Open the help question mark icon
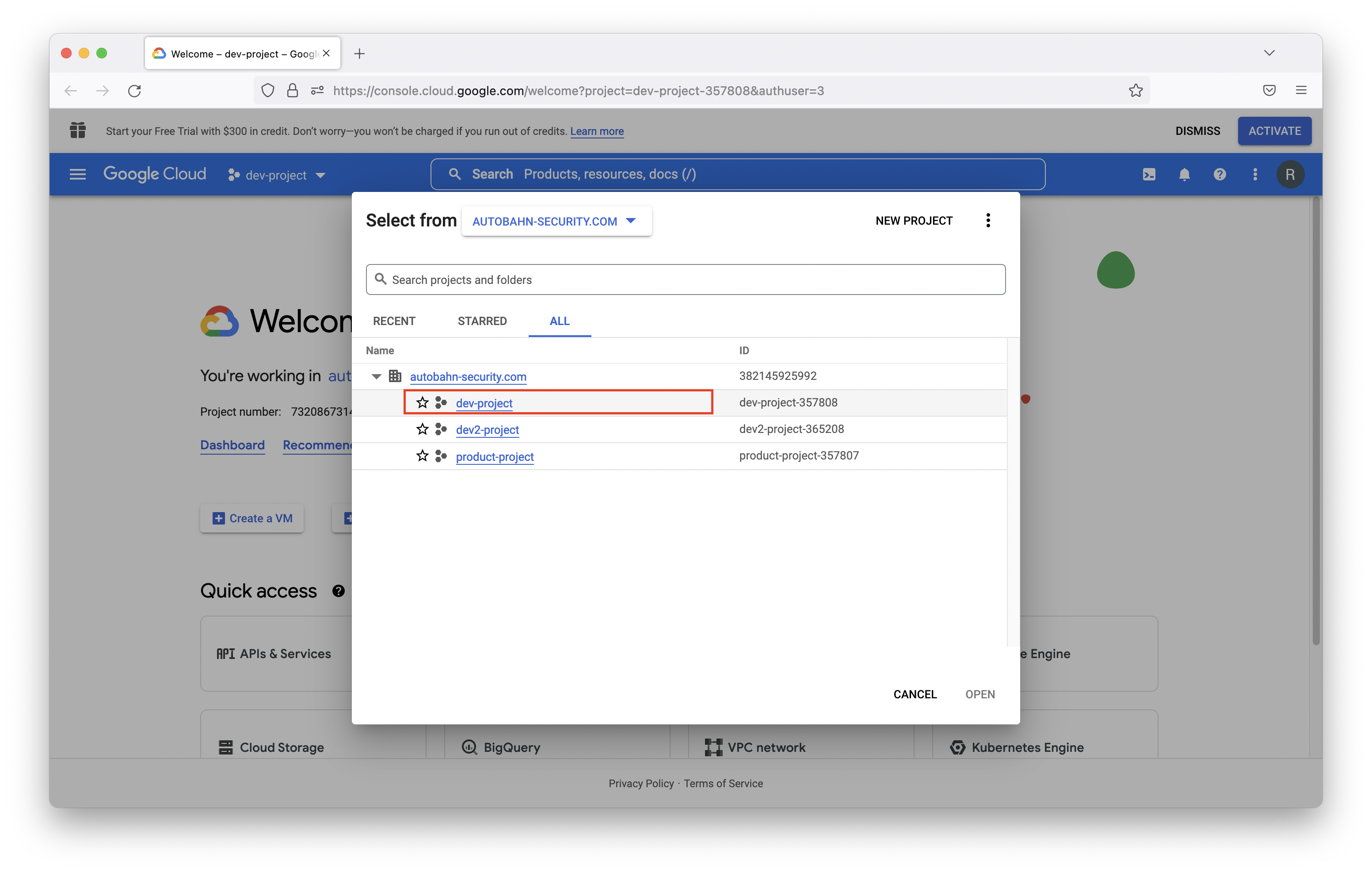This screenshot has height=873, width=1372. pyautogui.click(x=1220, y=175)
